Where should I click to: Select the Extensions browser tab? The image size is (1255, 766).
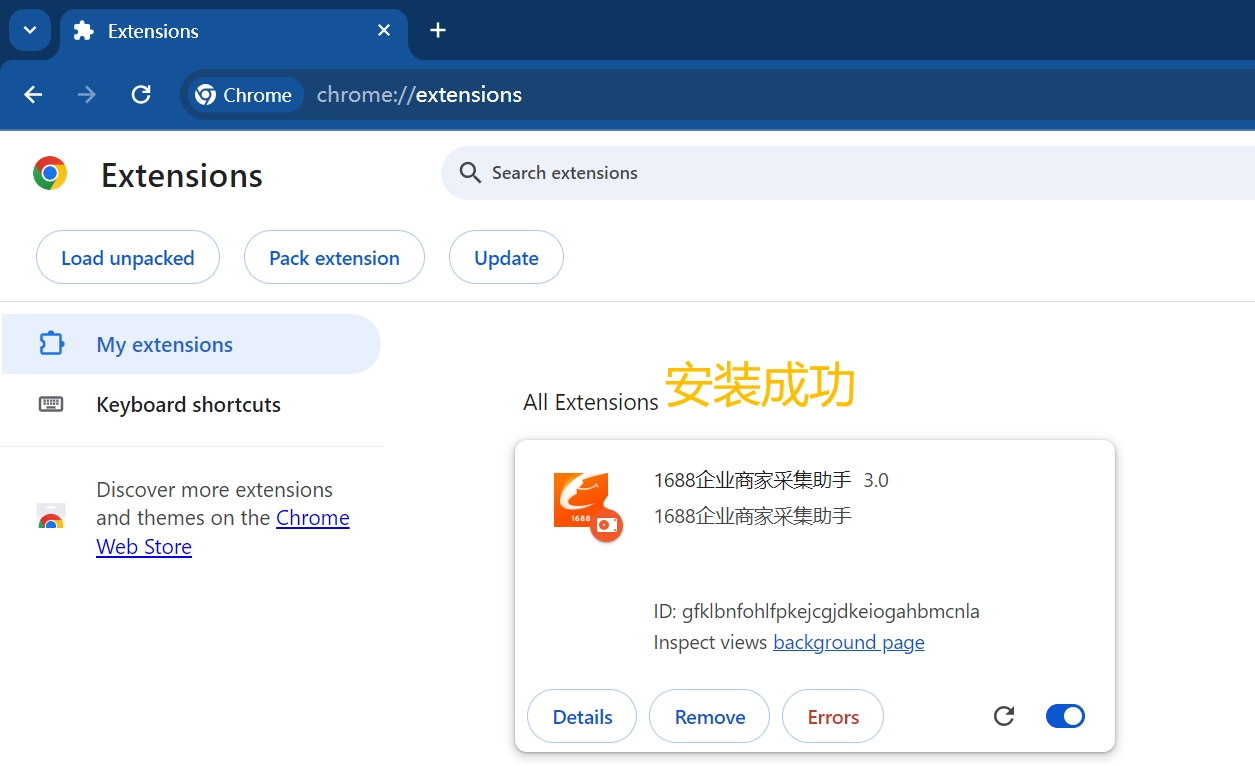tap(233, 31)
